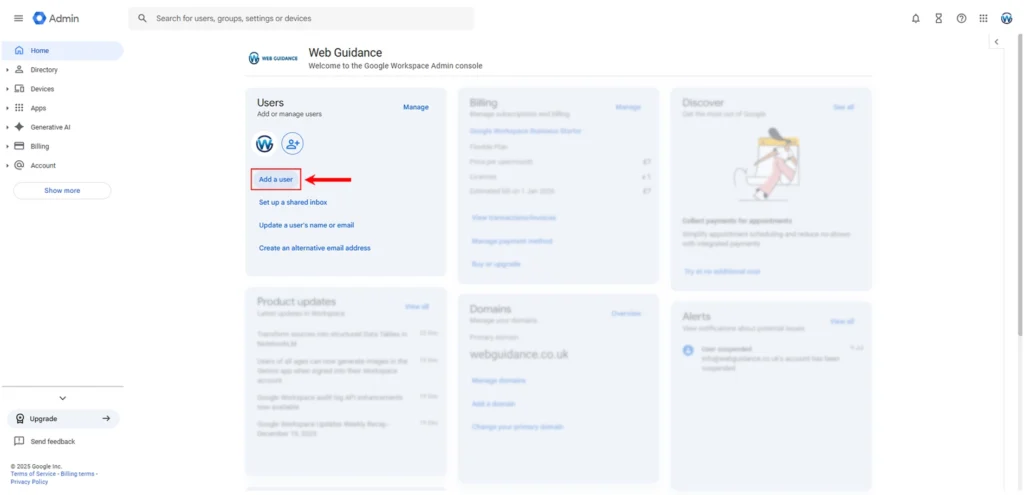The image size is (1024, 495).
Task: Collapse the right side panel chevron
Action: pyautogui.click(x=997, y=42)
